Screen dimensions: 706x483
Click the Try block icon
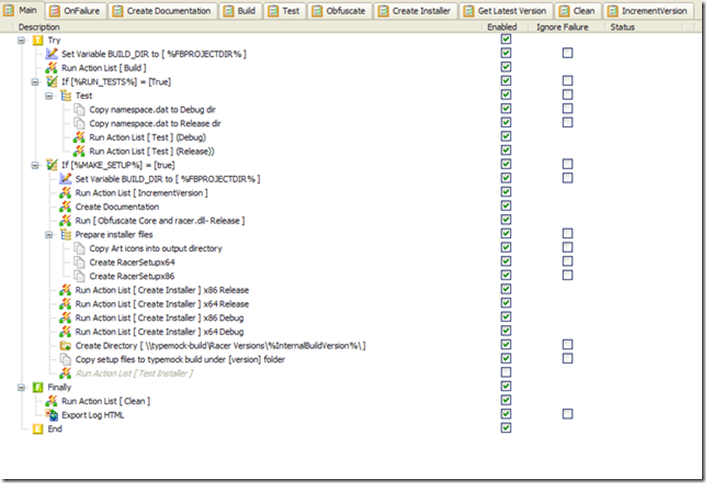tap(38, 41)
